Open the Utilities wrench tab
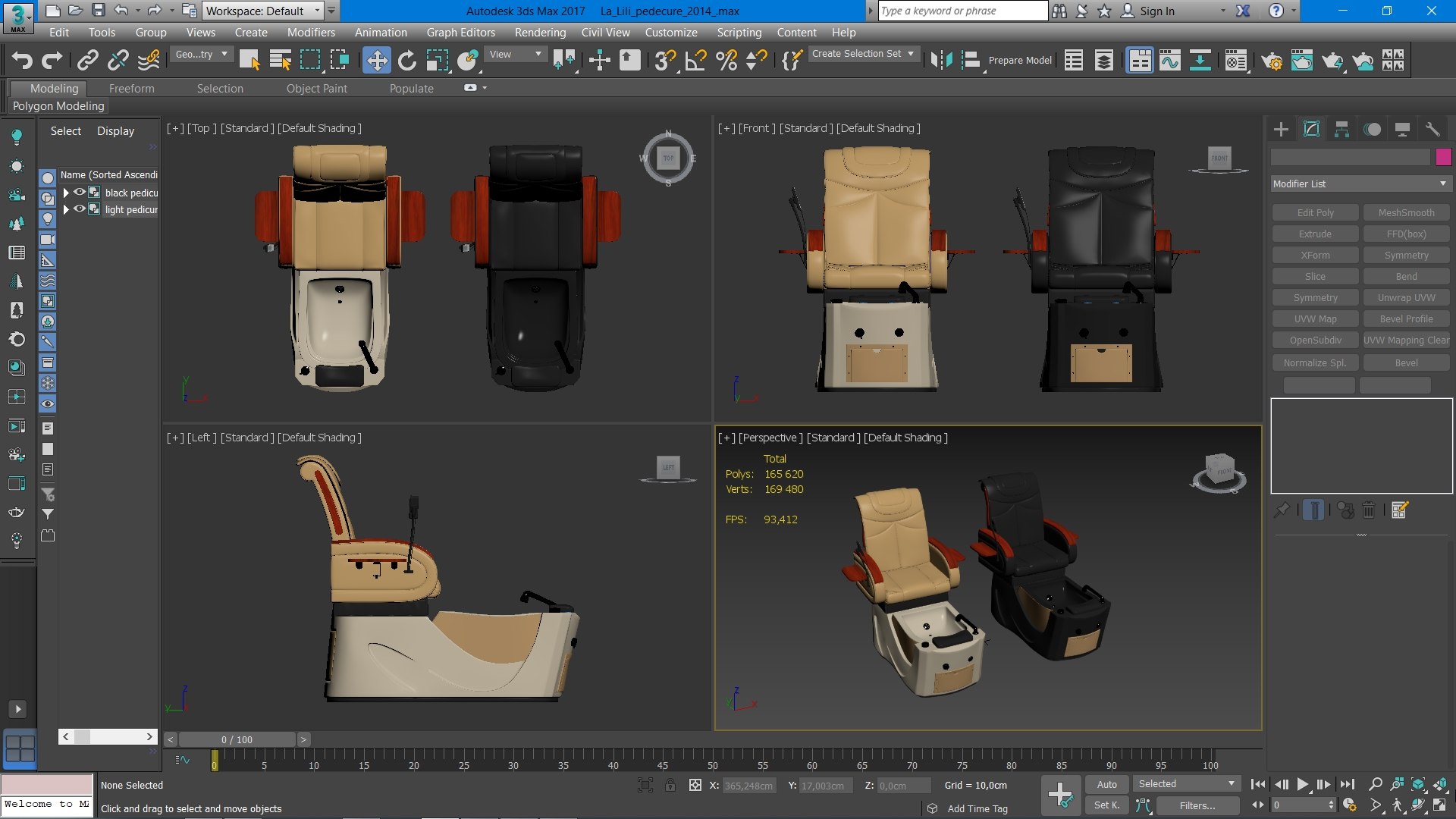The image size is (1456, 819). (x=1432, y=129)
